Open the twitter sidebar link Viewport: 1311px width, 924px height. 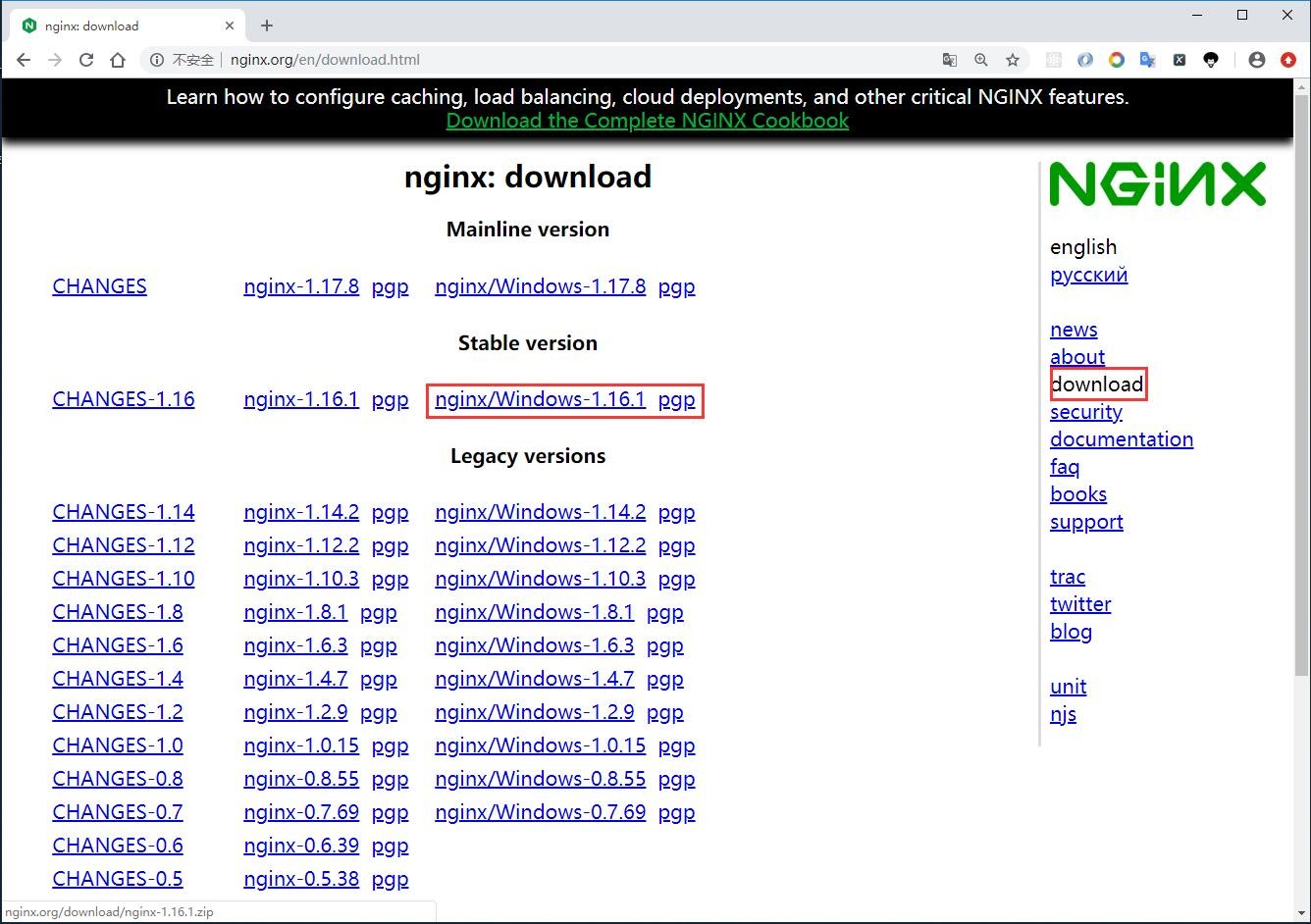(x=1080, y=604)
